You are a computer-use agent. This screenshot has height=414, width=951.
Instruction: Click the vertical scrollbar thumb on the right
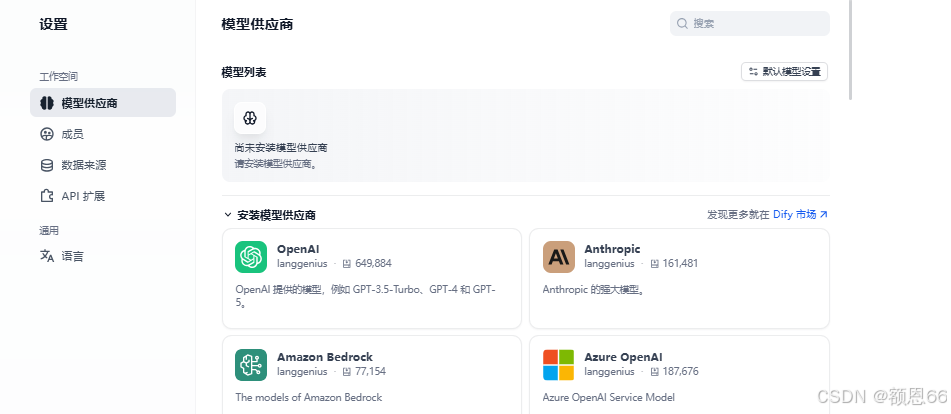click(x=850, y=50)
